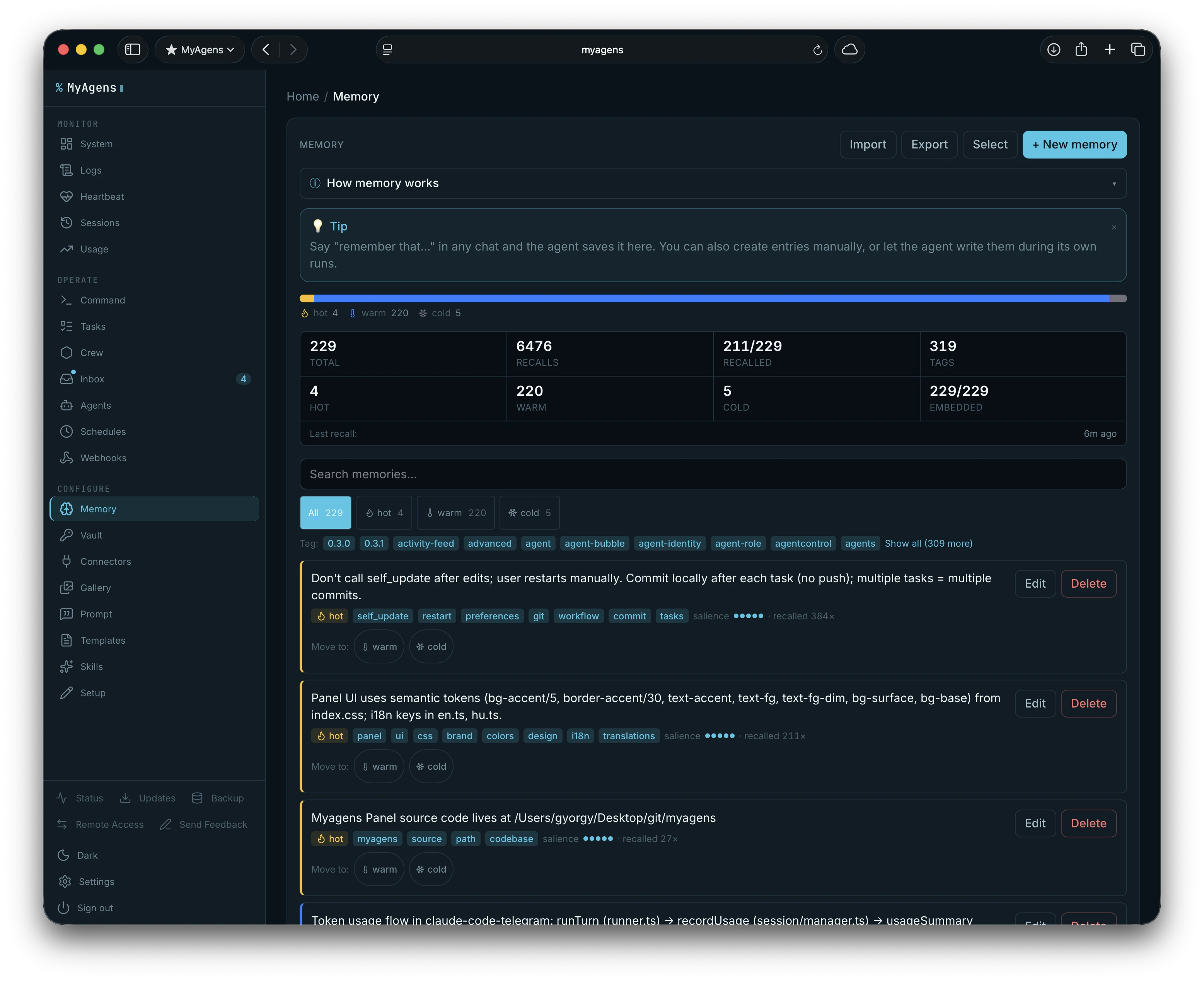This screenshot has height=982, width=1204.
Task: Move Panel UI memory to warm
Action: point(379,767)
